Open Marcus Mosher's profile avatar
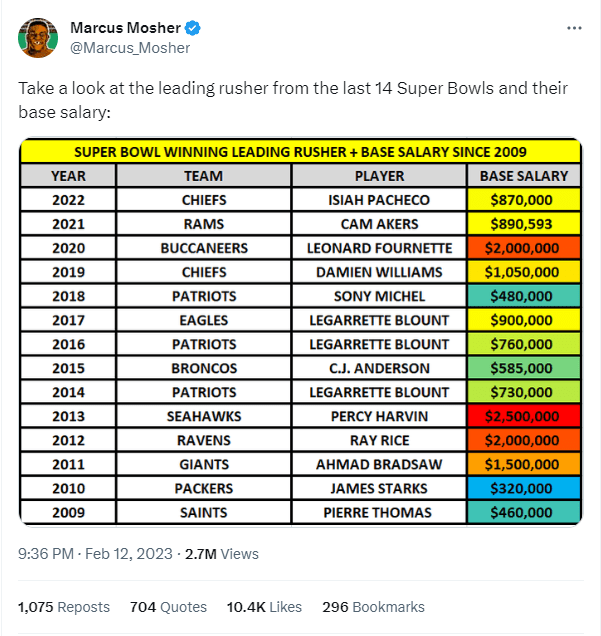This screenshot has height=636, width=601. (x=38, y=36)
